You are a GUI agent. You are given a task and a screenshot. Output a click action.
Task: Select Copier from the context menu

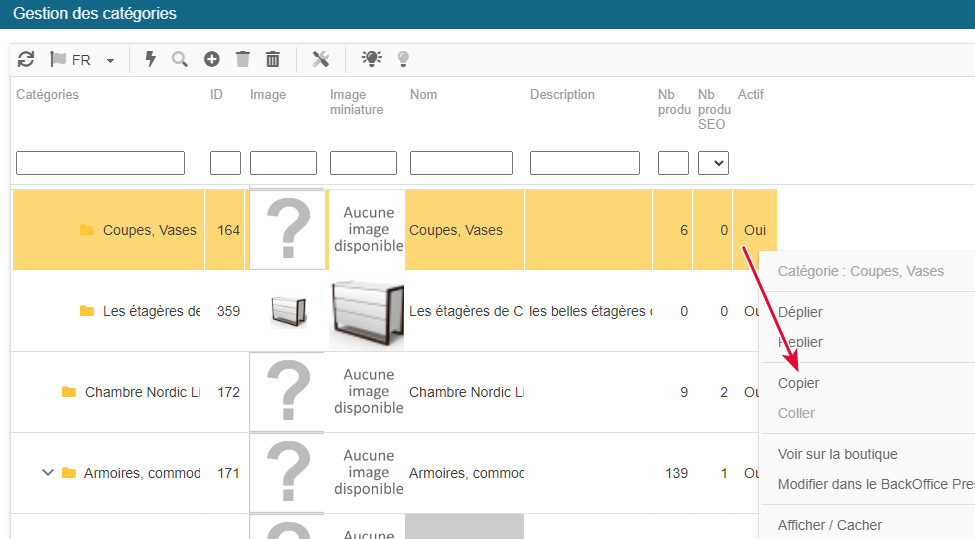[x=798, y=383]
